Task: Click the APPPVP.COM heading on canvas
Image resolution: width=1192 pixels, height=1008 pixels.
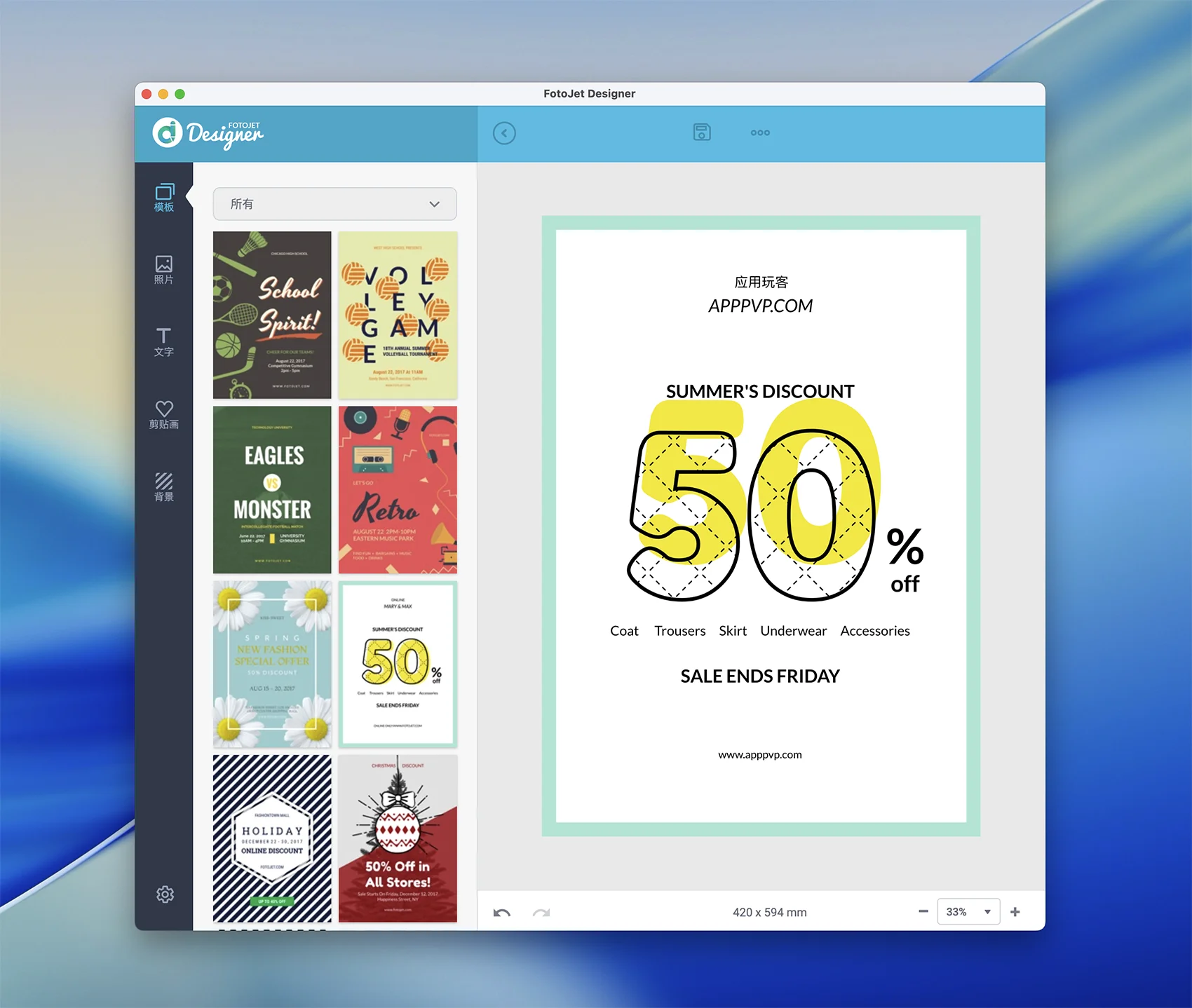Action: (x=760, y=306)
